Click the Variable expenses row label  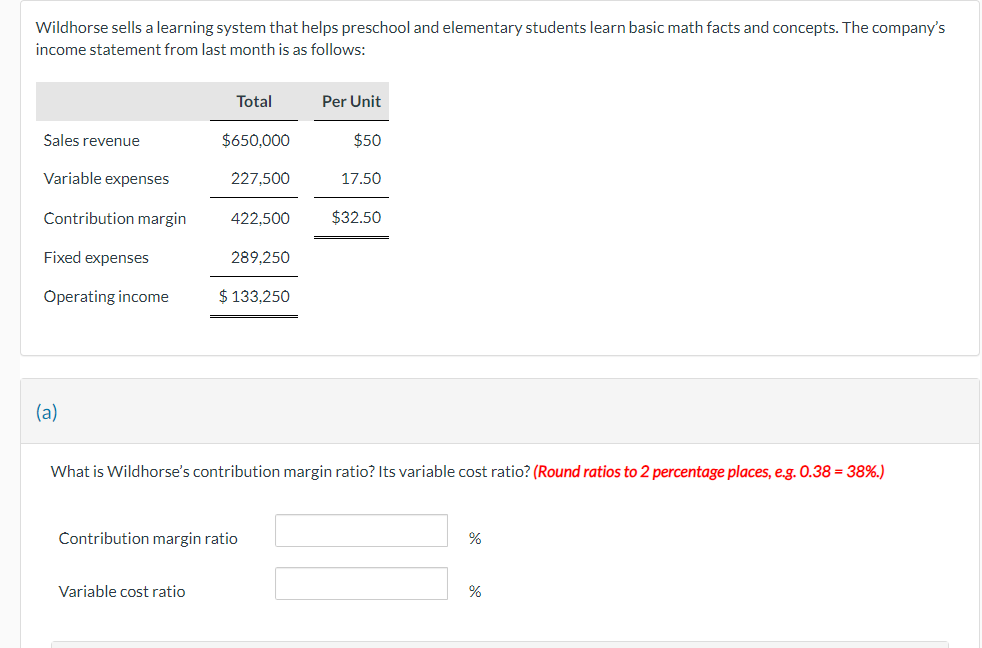(x=106, y=178)
